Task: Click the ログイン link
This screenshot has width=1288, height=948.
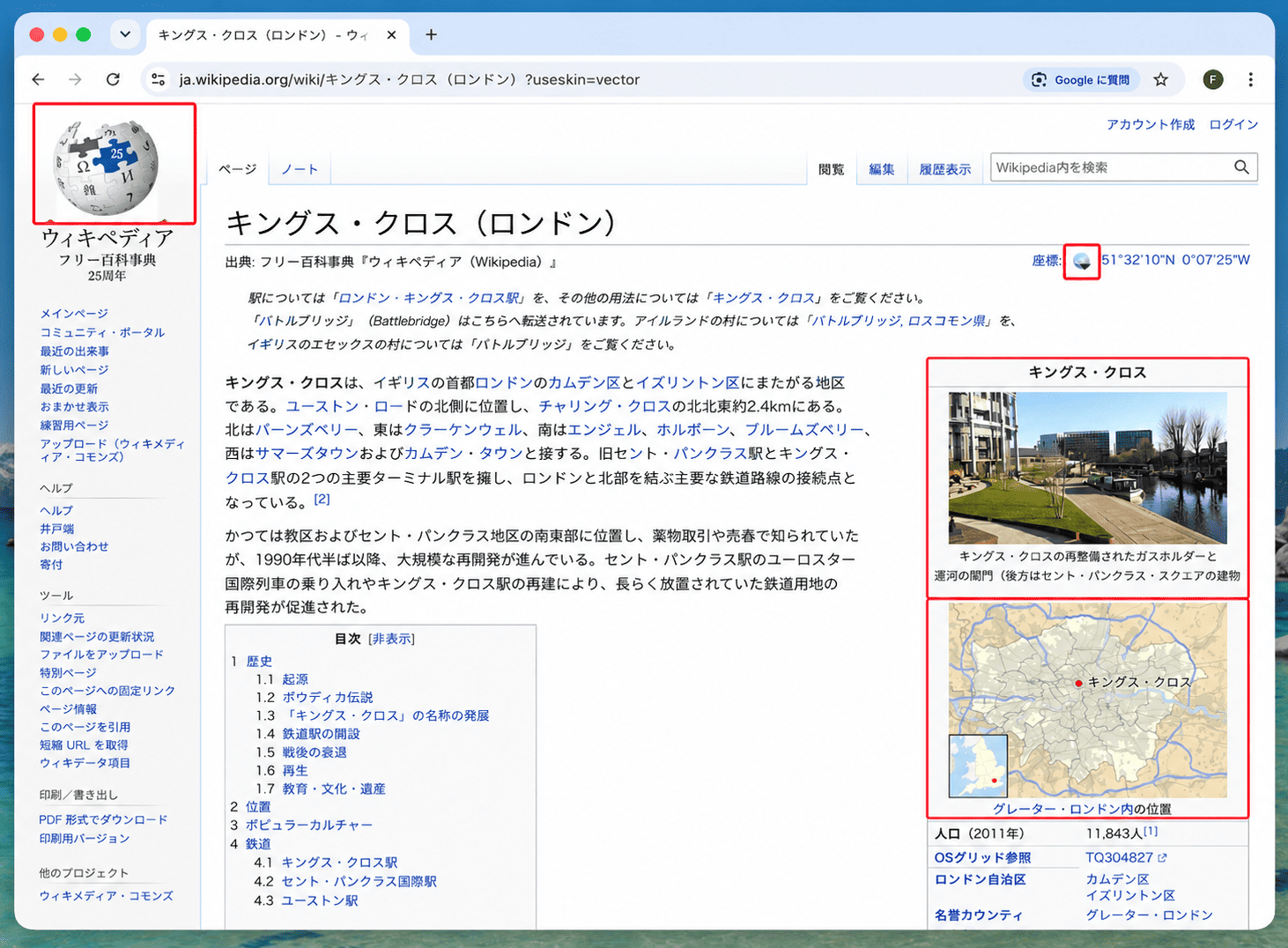Action: point(1233,124)
